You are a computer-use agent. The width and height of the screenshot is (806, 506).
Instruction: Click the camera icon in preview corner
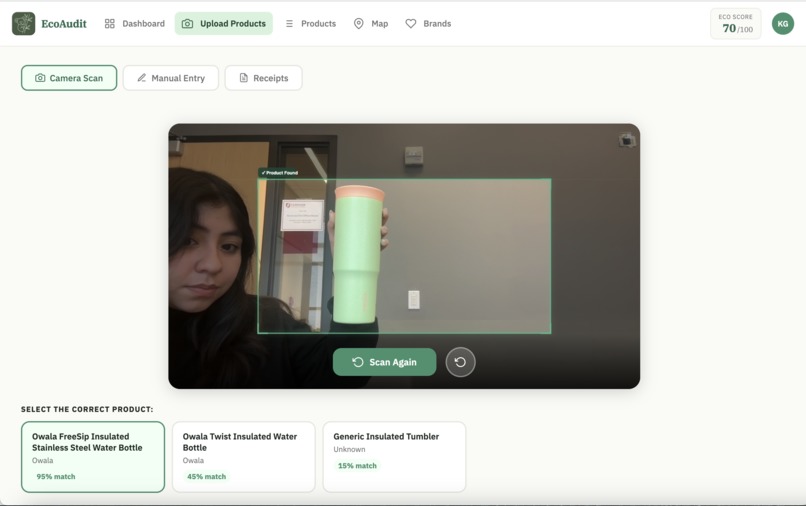[627, 139]
